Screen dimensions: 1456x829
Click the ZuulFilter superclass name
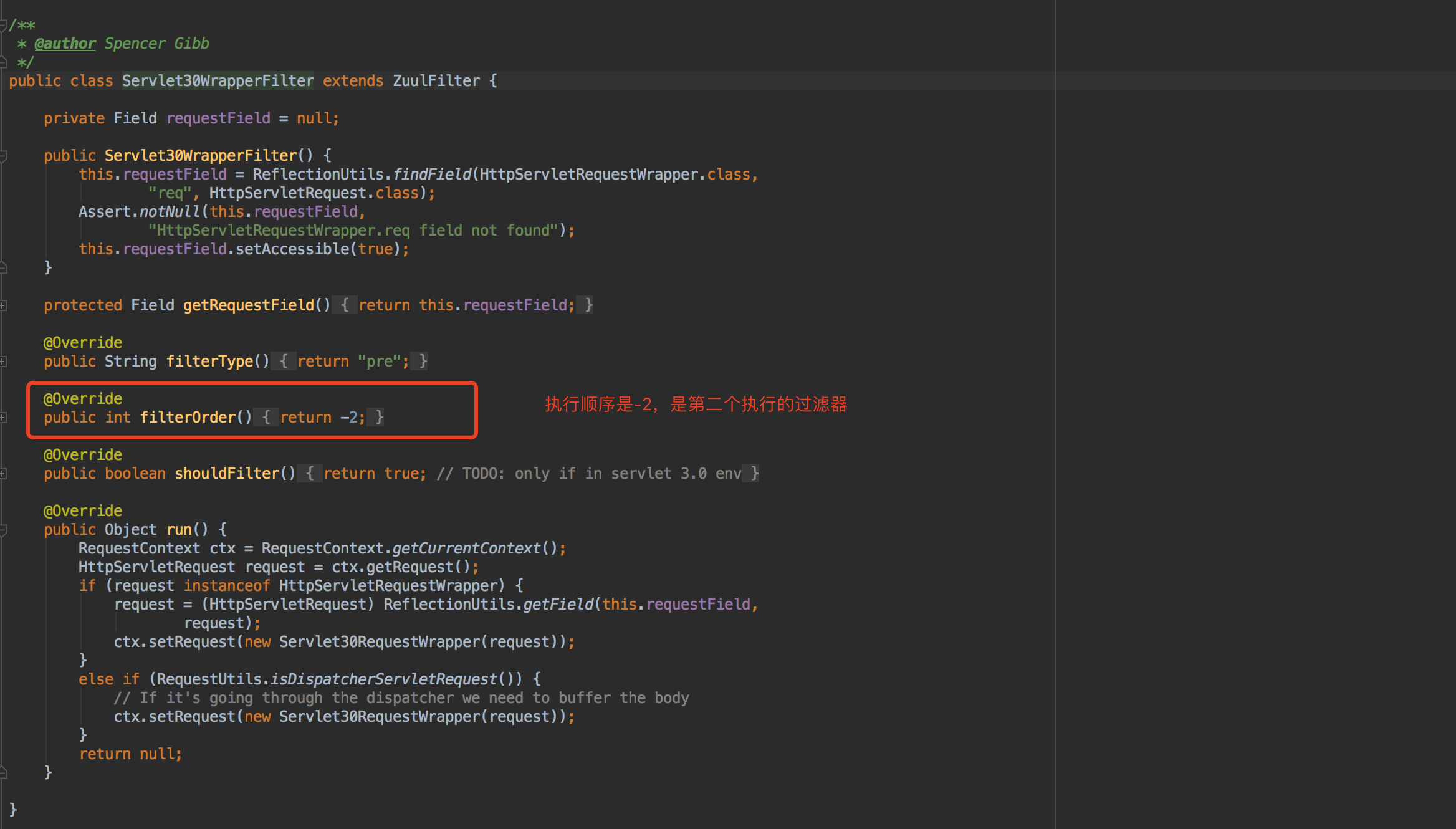point(436,81)
